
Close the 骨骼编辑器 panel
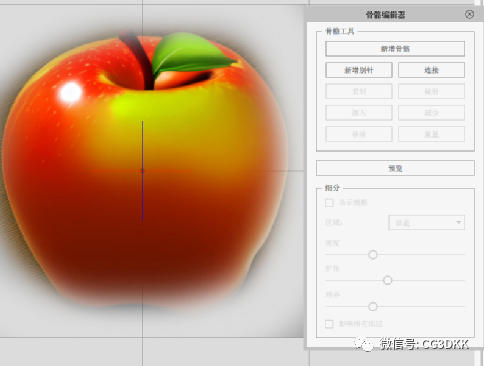coord(469,14)
